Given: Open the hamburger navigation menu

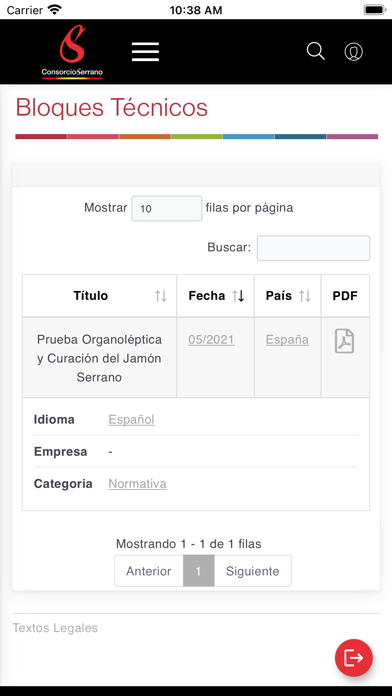Looking at the screenshot, I should point(145,52).
